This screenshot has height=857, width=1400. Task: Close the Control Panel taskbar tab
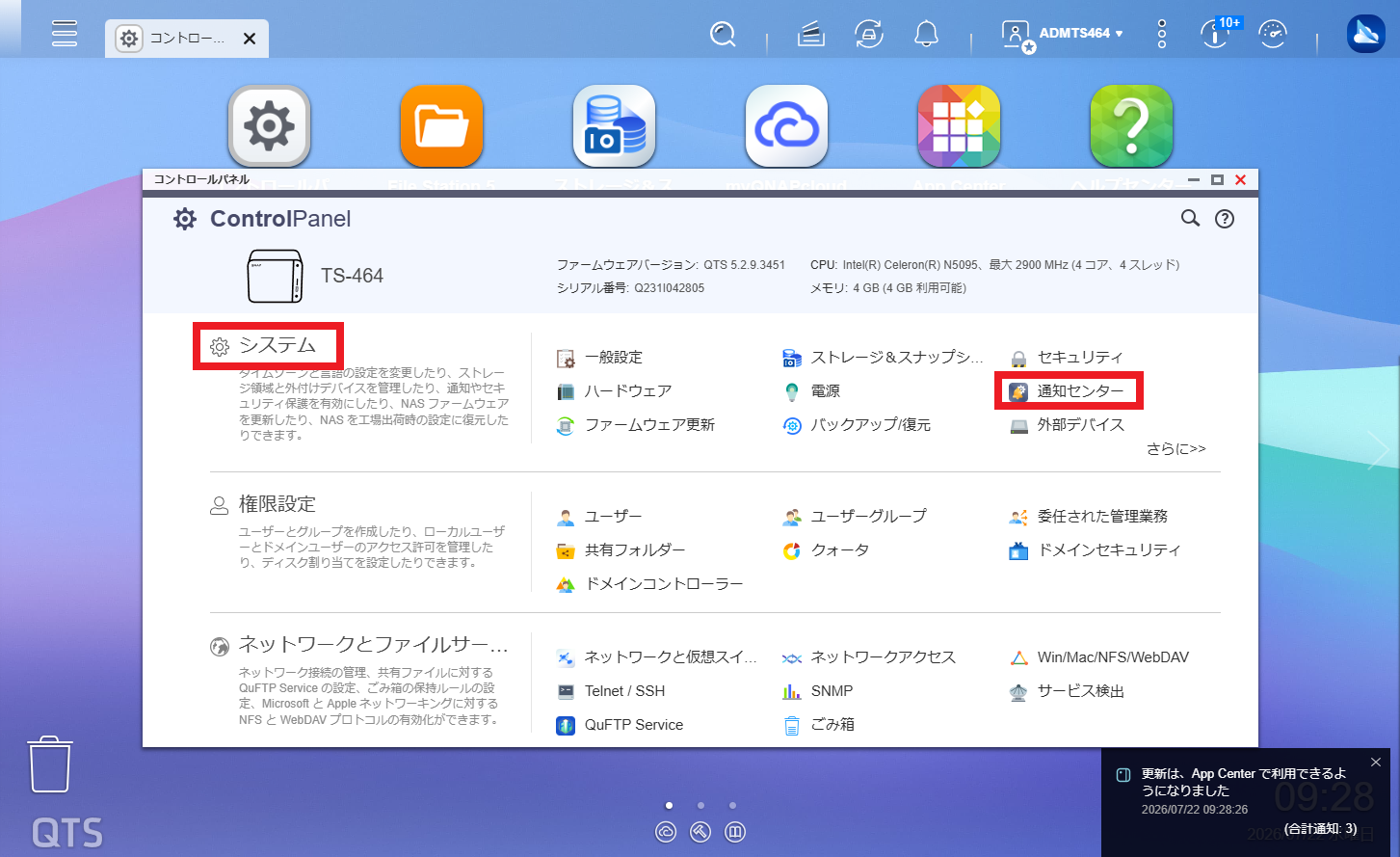(x=250, y=39)
